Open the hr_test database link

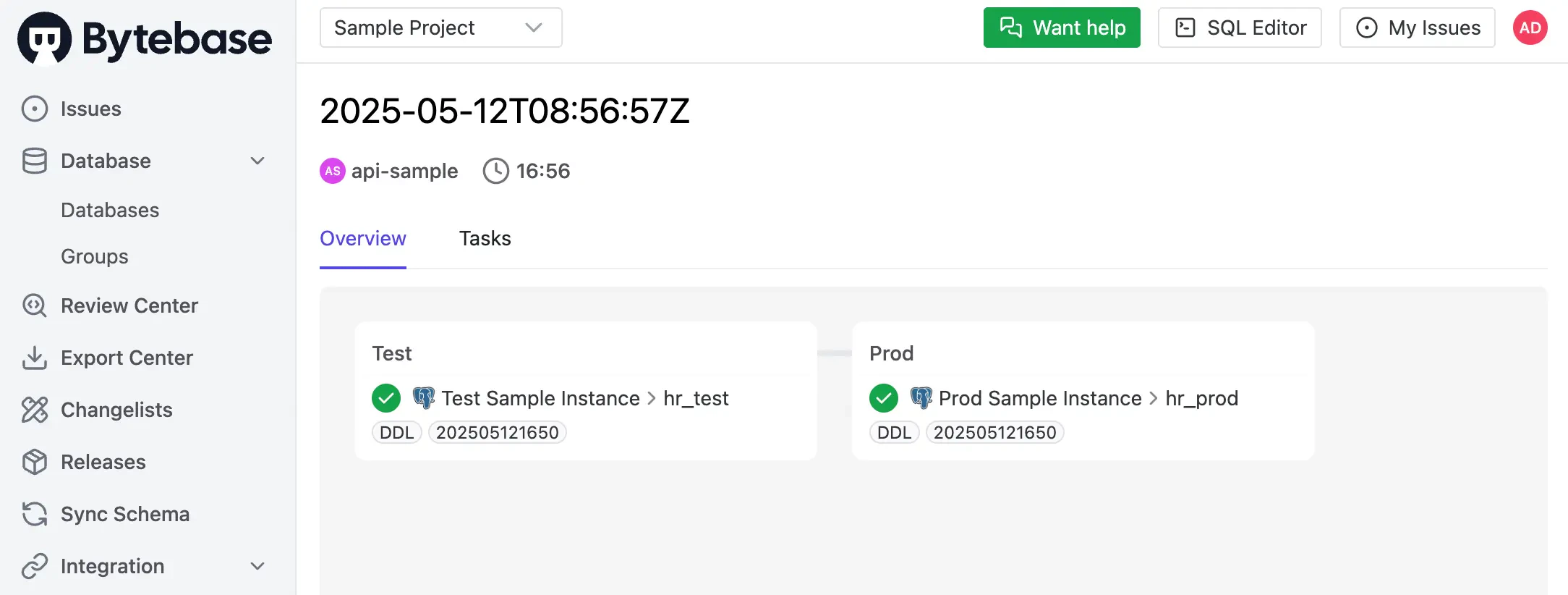coord(696,398)
